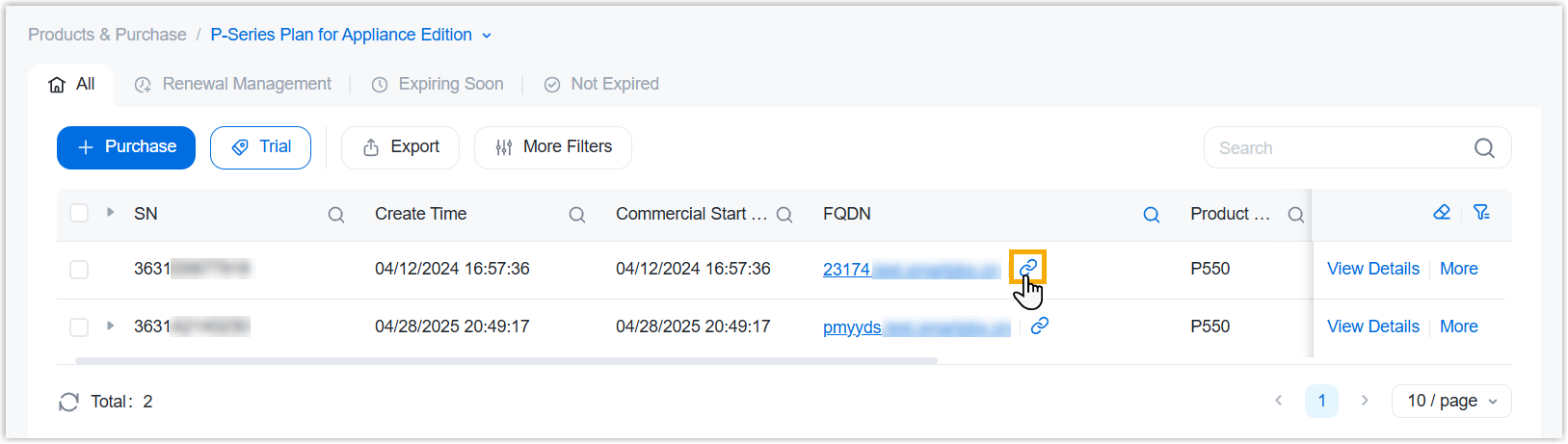Click the filter settings icon in table header
Viewport: 1568px width, 444px height.
pos(1482,213)
